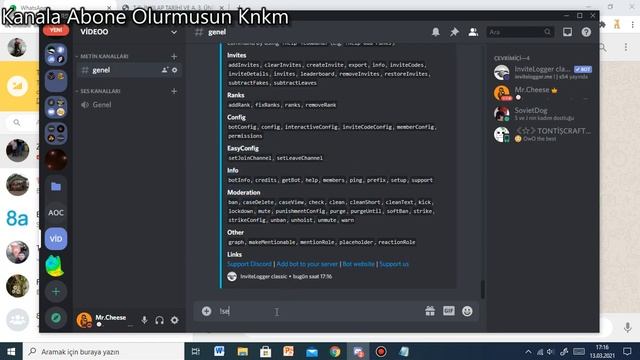The height and width of the screenshot is (360, 640).
Task: Select SovietDog in member list
Action: point(542,113)
